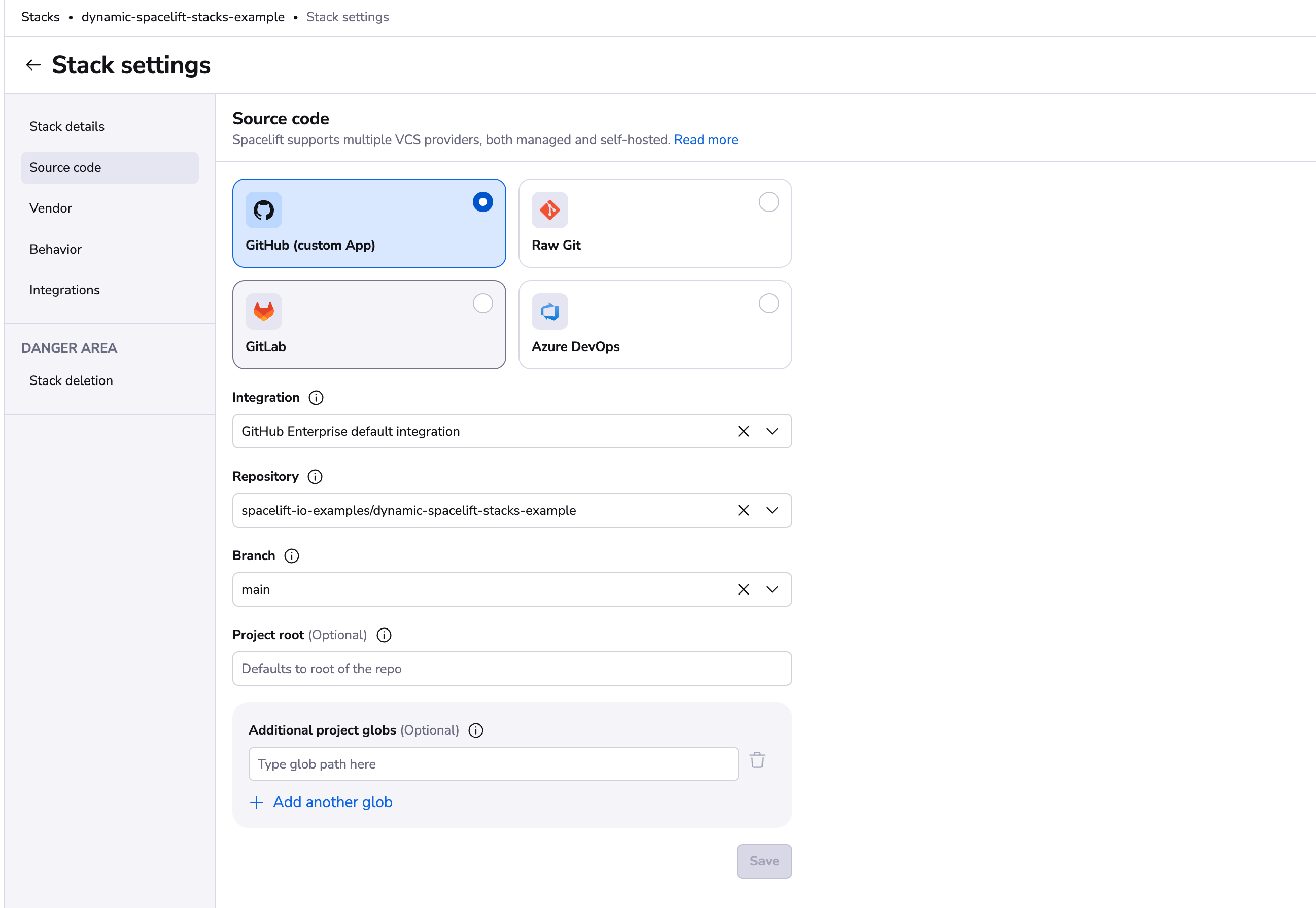Click info icon beside Project root label
Viewport: 1316px width, 908px height.
pos(384,635)
